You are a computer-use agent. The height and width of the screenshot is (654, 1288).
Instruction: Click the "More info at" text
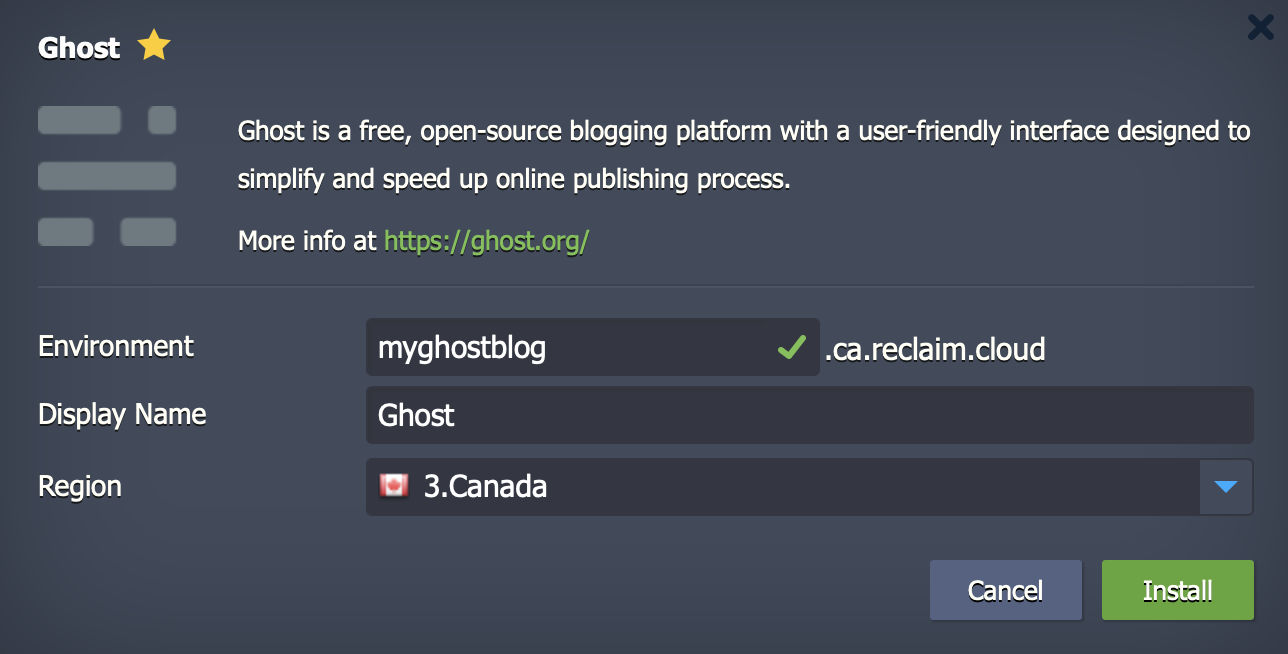(307, 241)
